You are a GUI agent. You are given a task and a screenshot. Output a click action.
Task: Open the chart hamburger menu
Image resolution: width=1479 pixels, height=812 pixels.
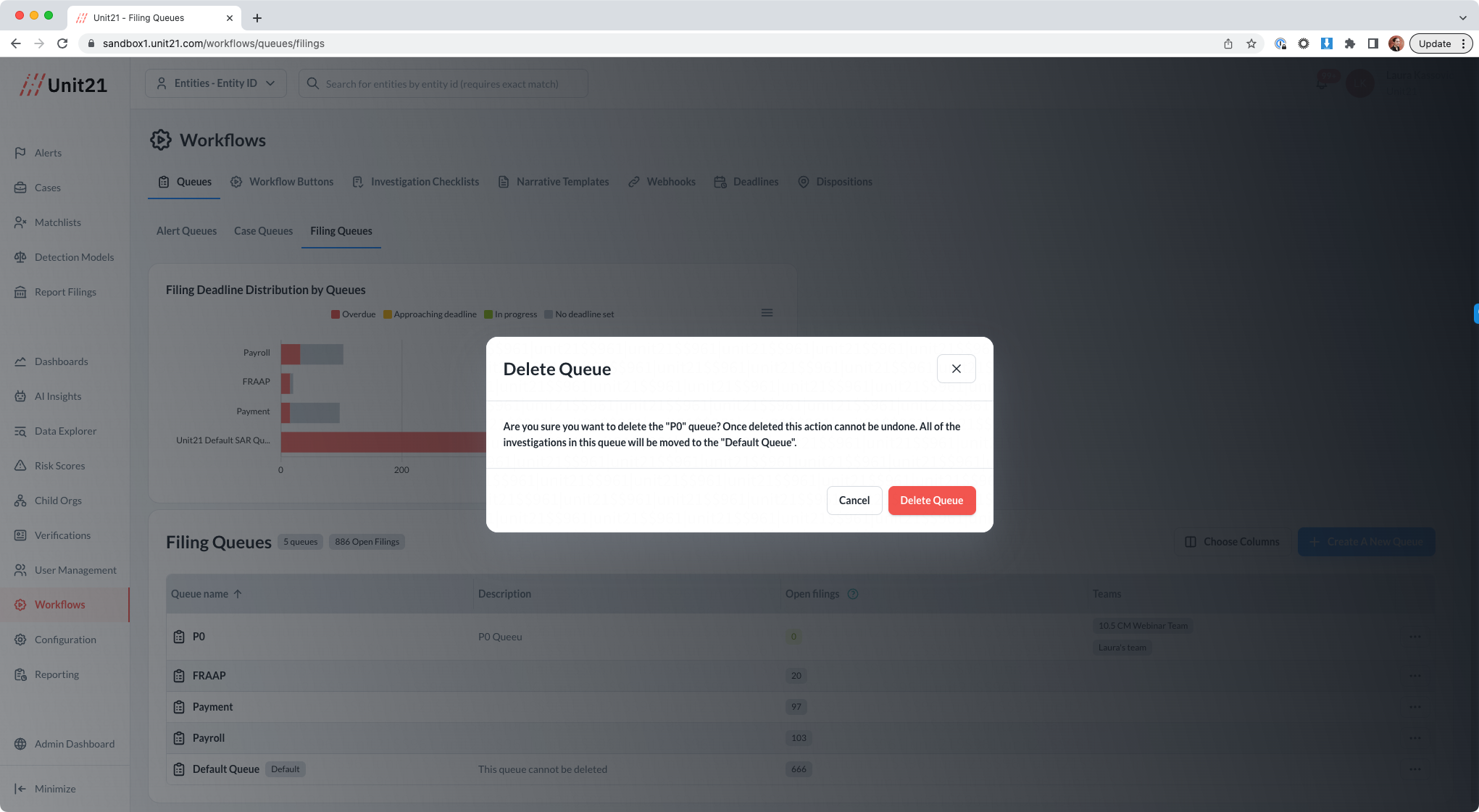(x=767, y=313)
